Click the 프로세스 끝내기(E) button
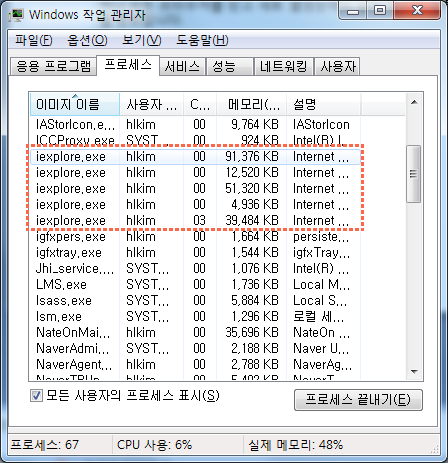448x463 pixels. 358,399
